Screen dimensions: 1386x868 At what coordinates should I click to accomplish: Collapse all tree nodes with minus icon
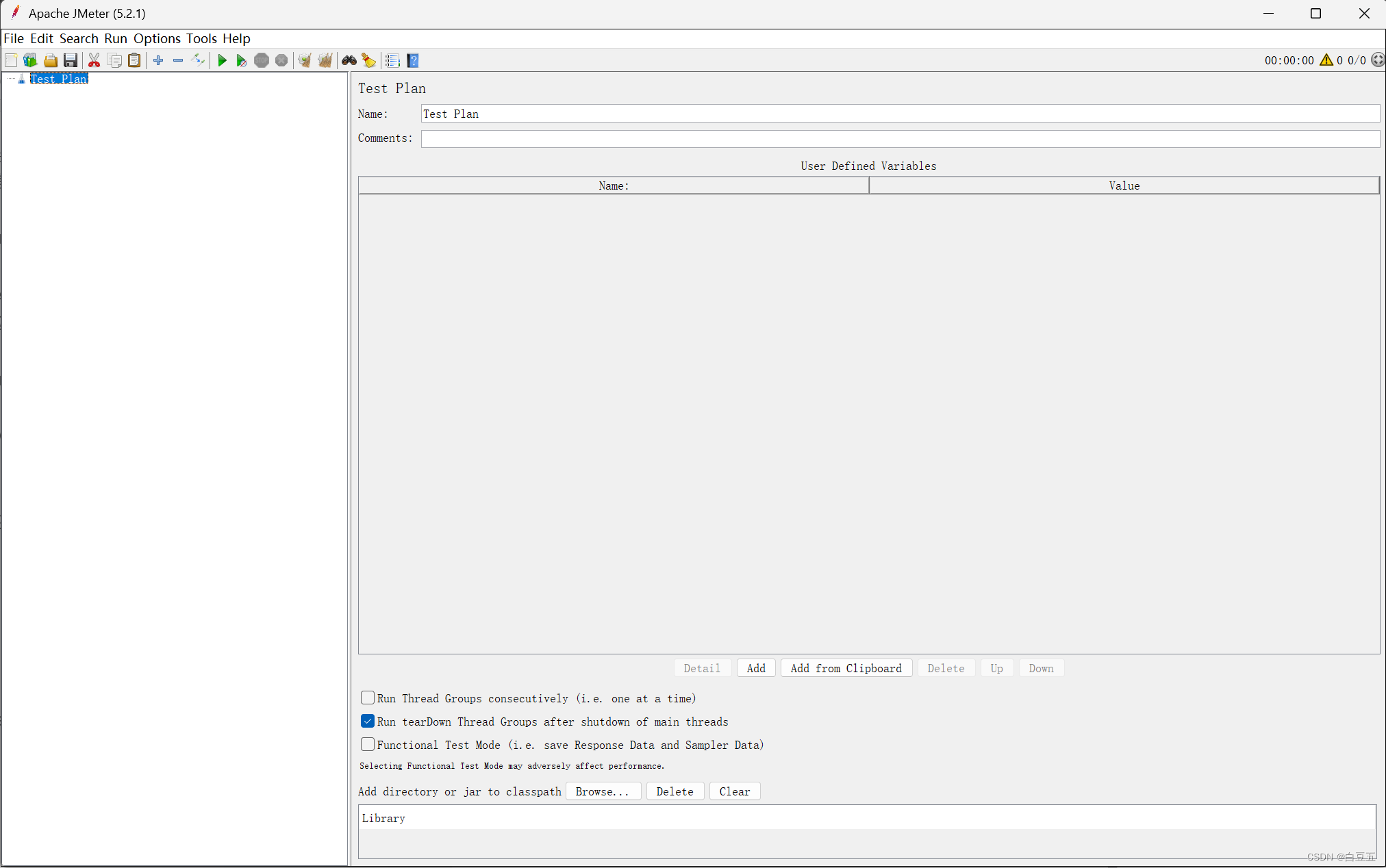pos(178,60)
